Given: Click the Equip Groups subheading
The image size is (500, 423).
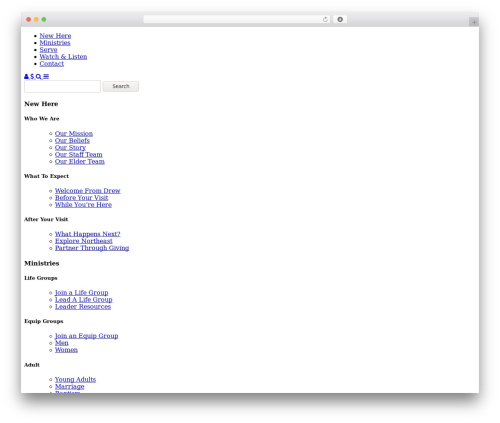Looking at the screenshot, I should coord(44,321).
